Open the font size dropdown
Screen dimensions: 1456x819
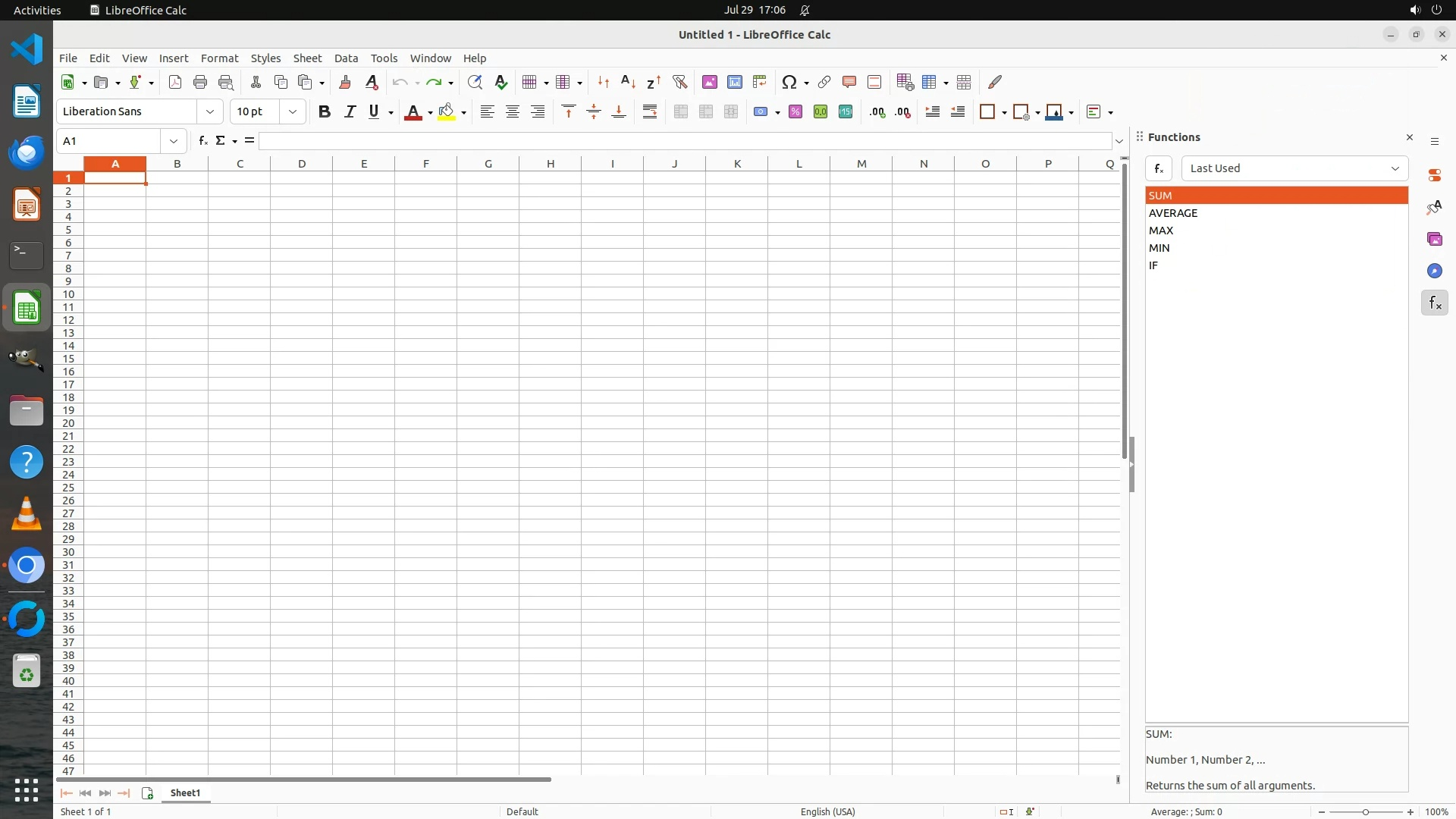coord(293,112)
